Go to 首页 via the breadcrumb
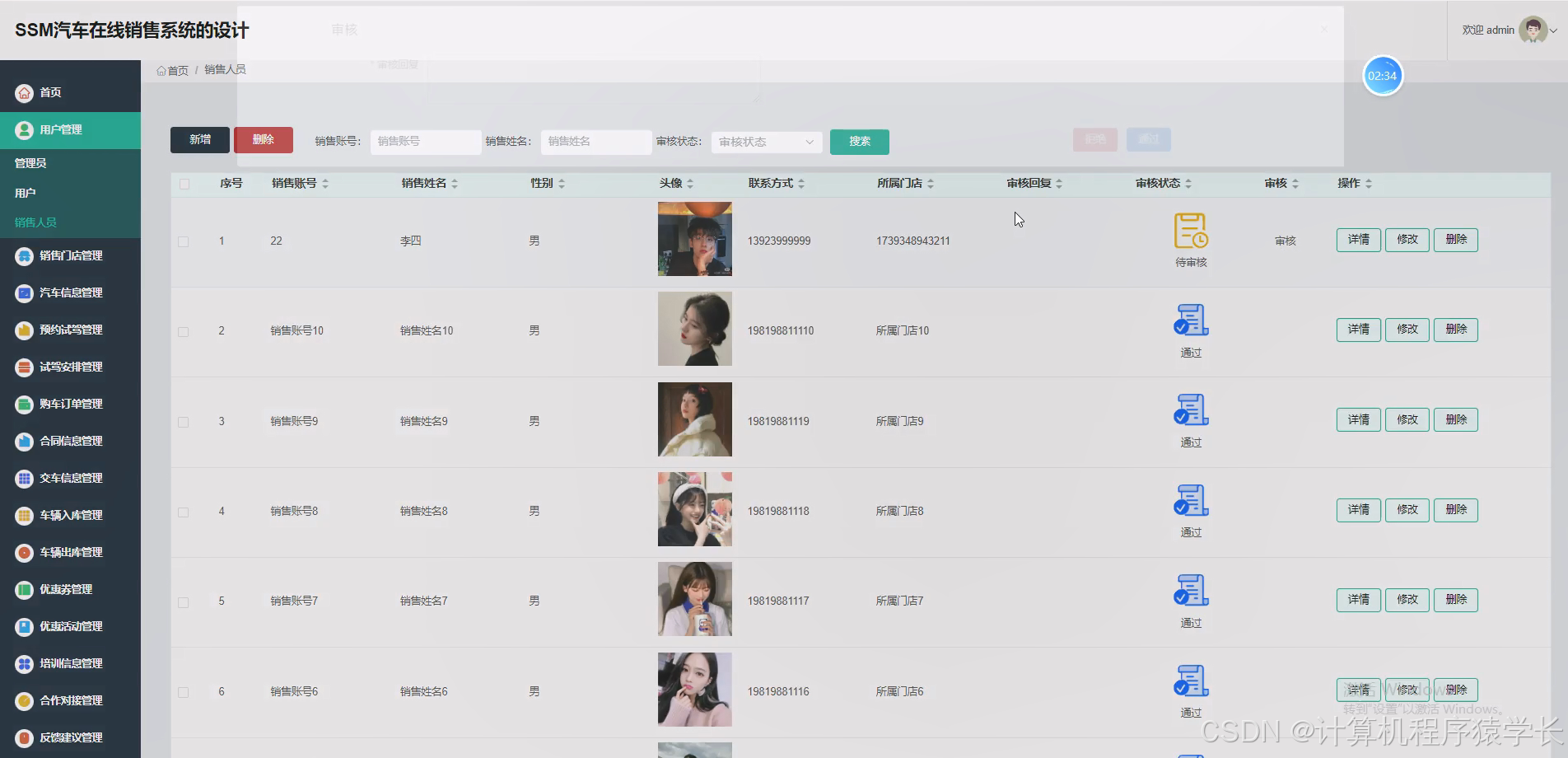Viewport: 1568px width, 758px height. tap(173, 70)
